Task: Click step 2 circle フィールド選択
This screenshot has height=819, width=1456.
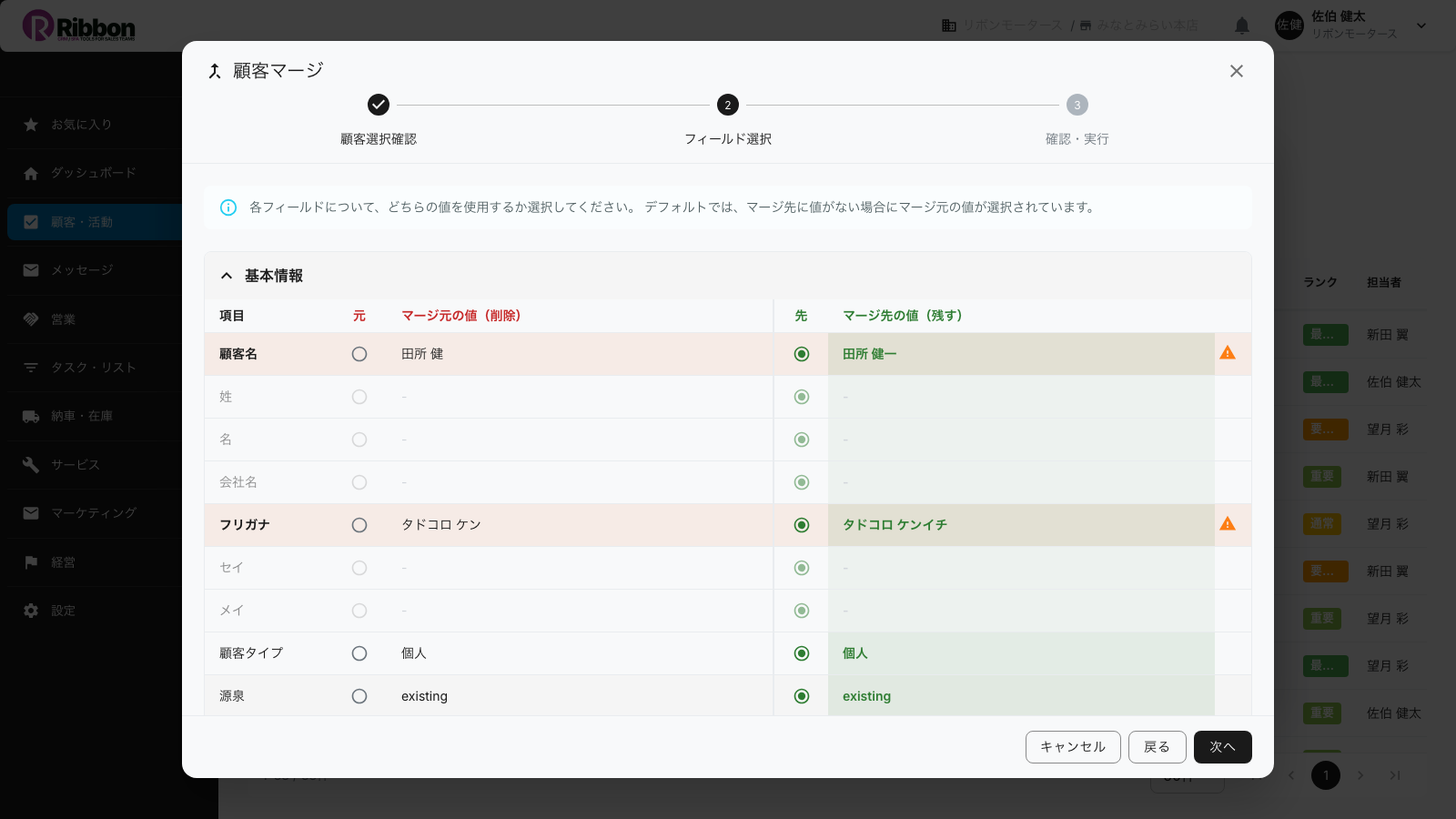Action: point(728,105)
